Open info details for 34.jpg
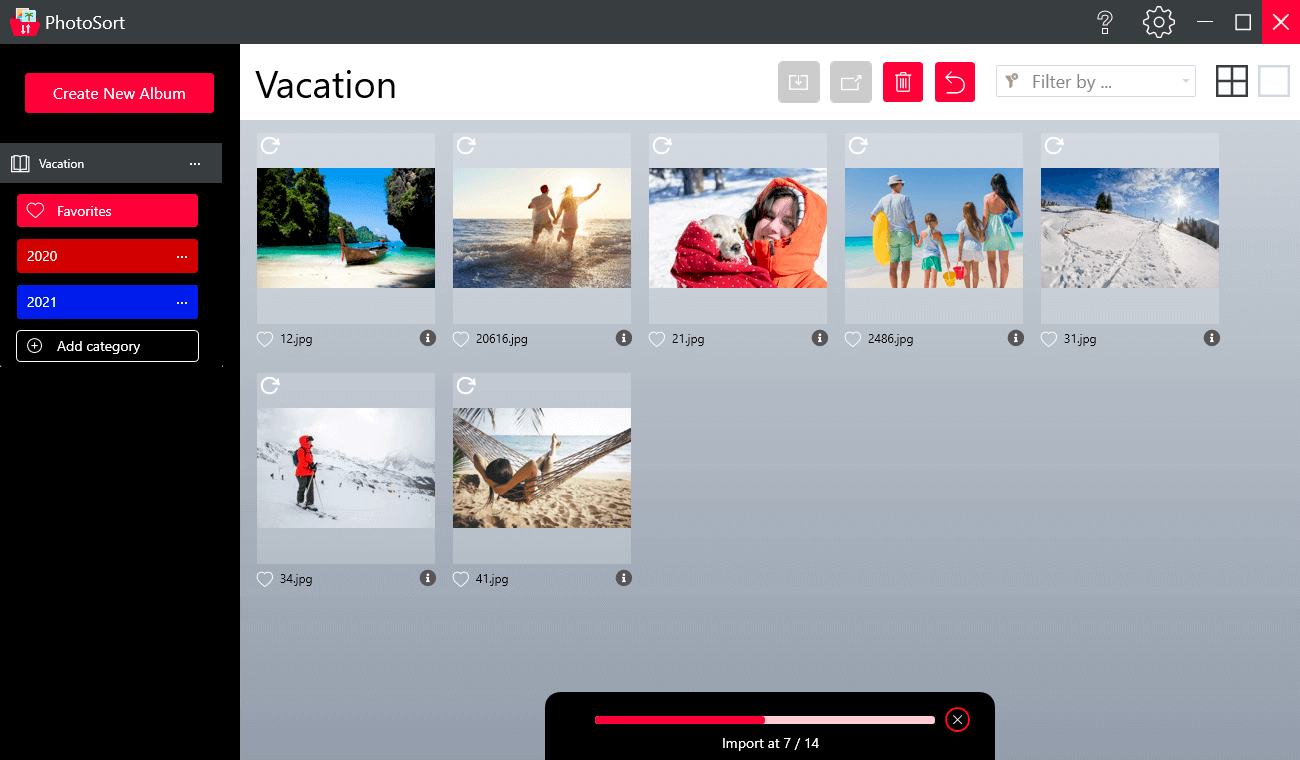Viewport: 1300px width, 760px height. click(427, 579)
